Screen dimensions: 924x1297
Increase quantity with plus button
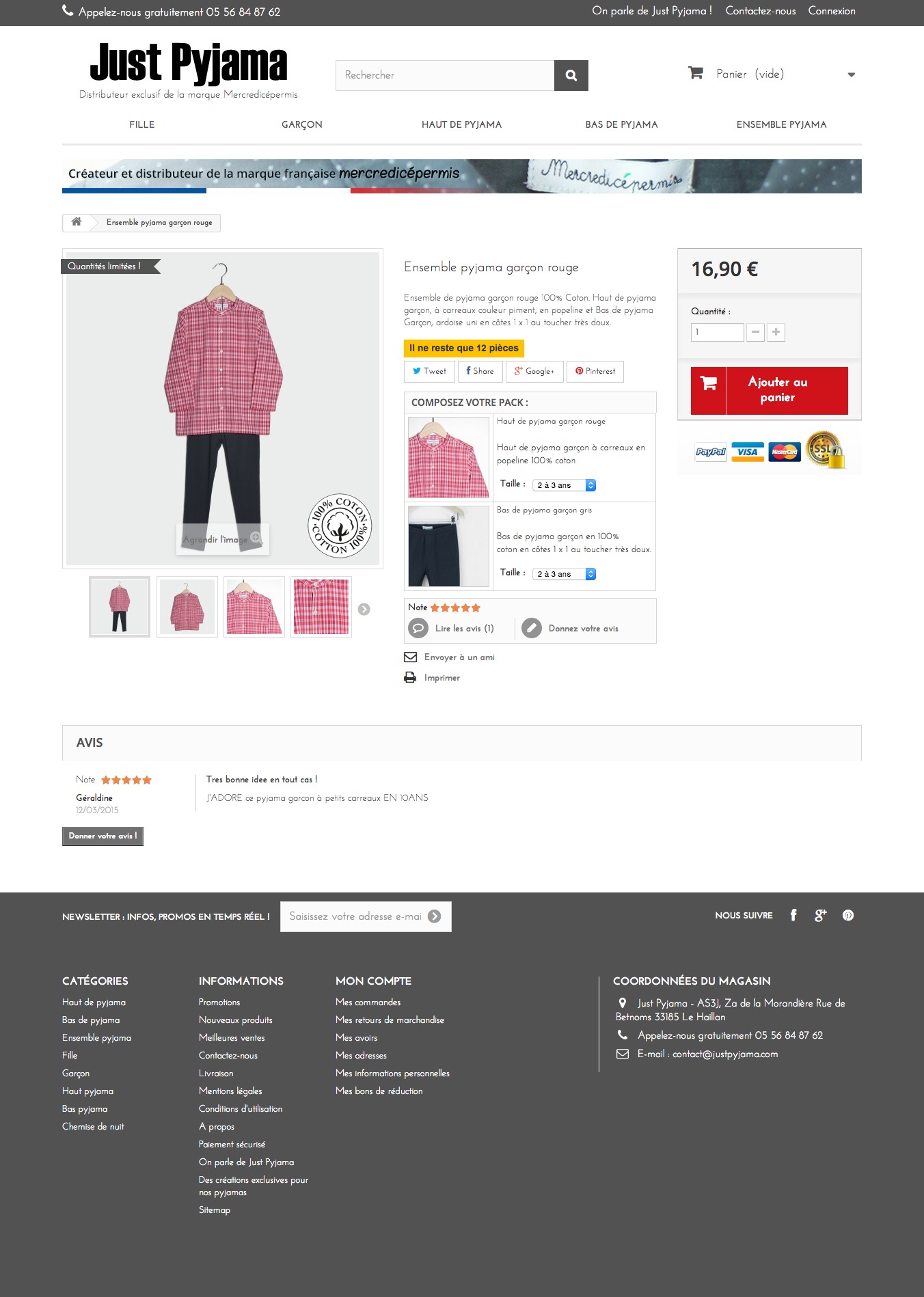(776, 332)
